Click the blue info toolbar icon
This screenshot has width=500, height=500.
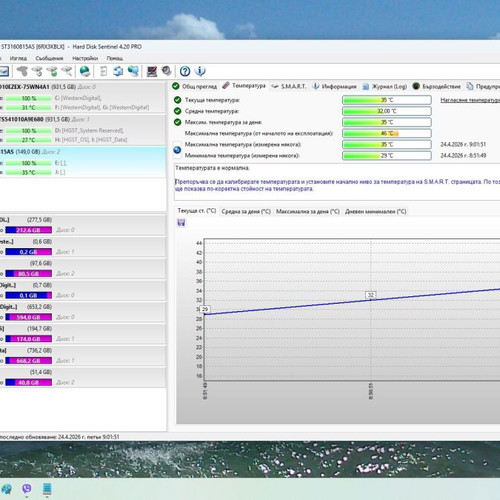click(200, 71)
